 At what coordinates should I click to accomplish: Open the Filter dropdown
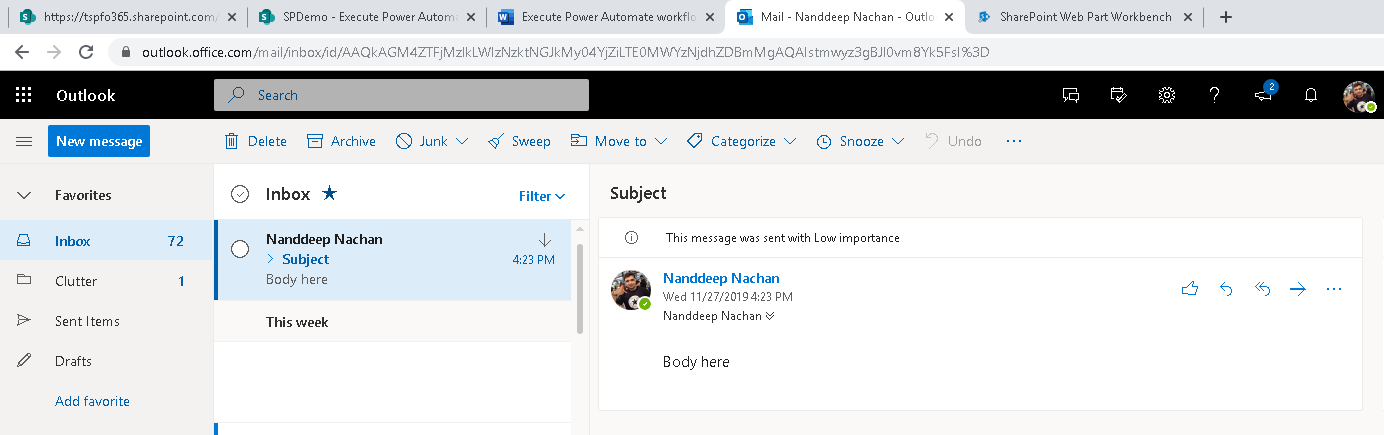pos(542,196)
